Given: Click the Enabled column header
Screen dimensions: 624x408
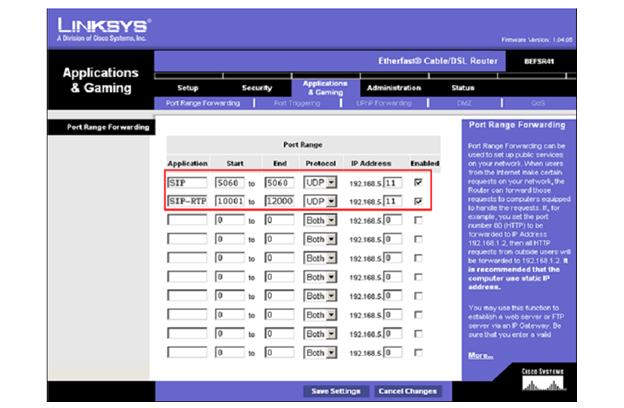Looking at the screenshot, I should [425, 163].
